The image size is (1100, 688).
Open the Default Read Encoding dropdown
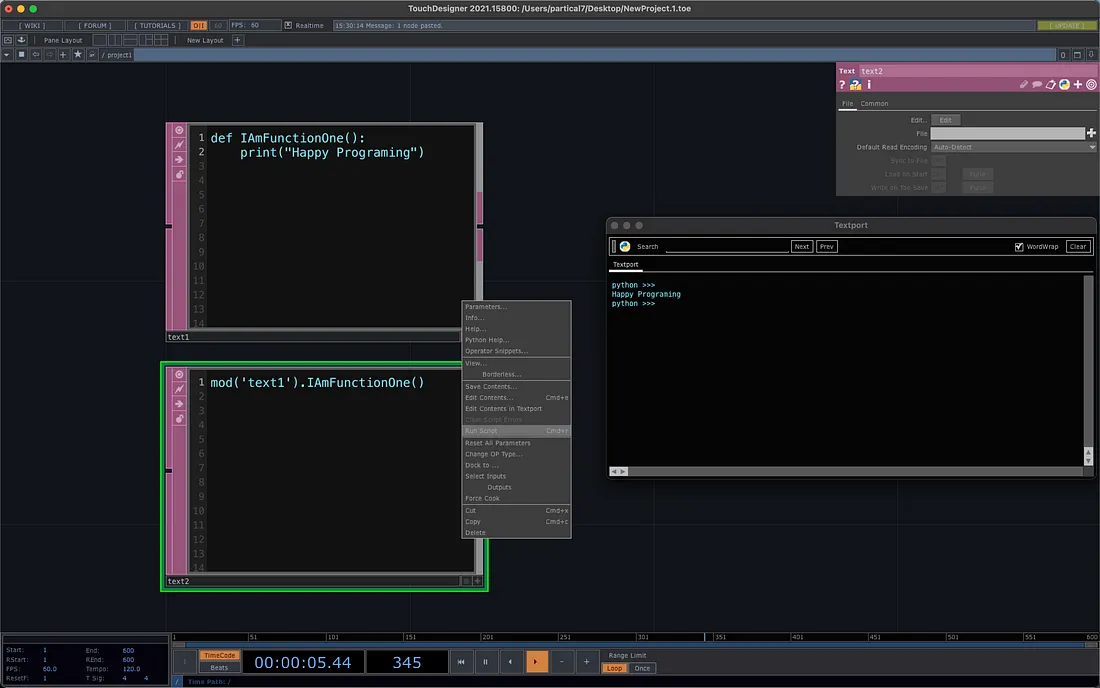[1013, 147]
